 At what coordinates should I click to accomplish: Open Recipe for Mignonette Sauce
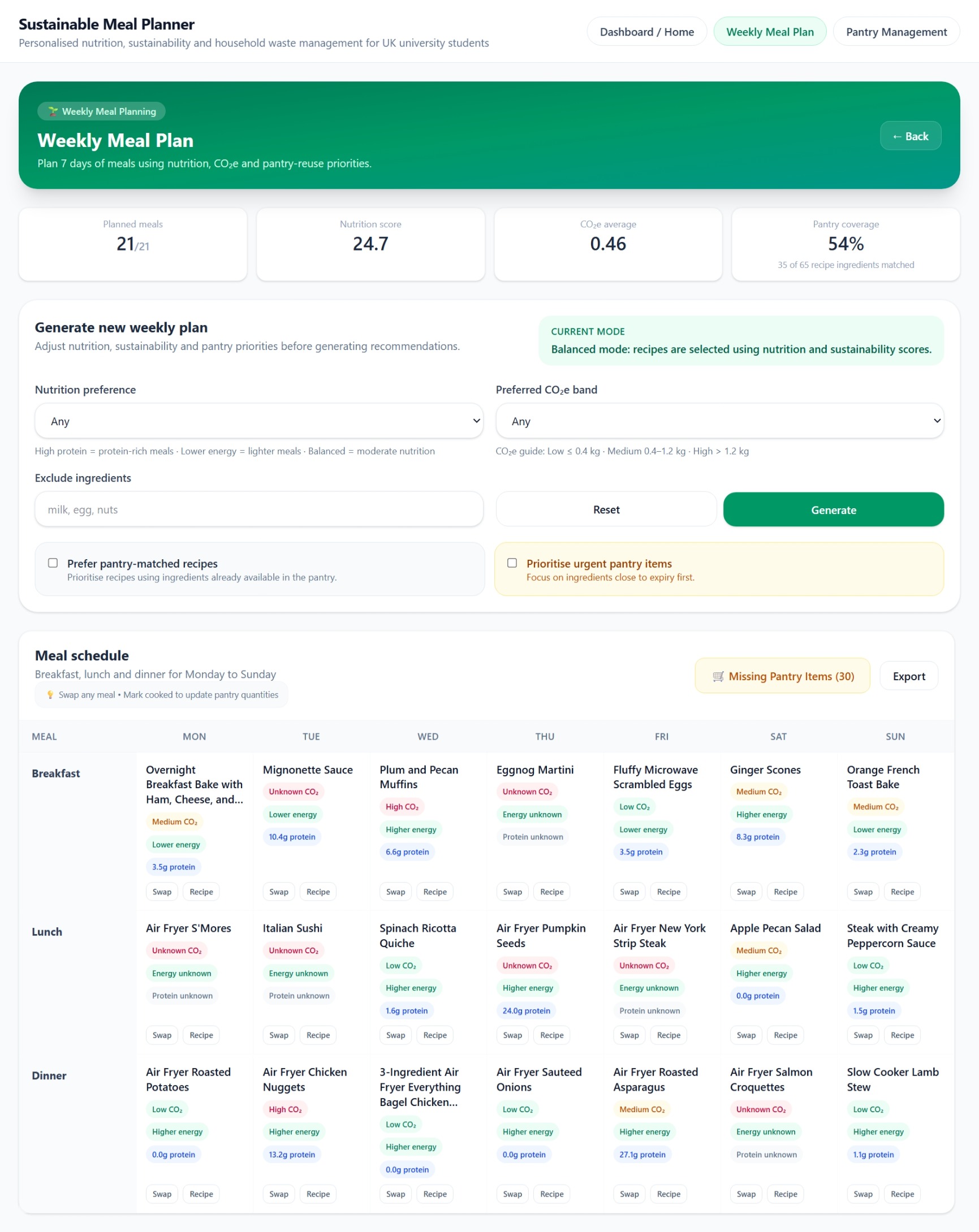coord(318,892)
